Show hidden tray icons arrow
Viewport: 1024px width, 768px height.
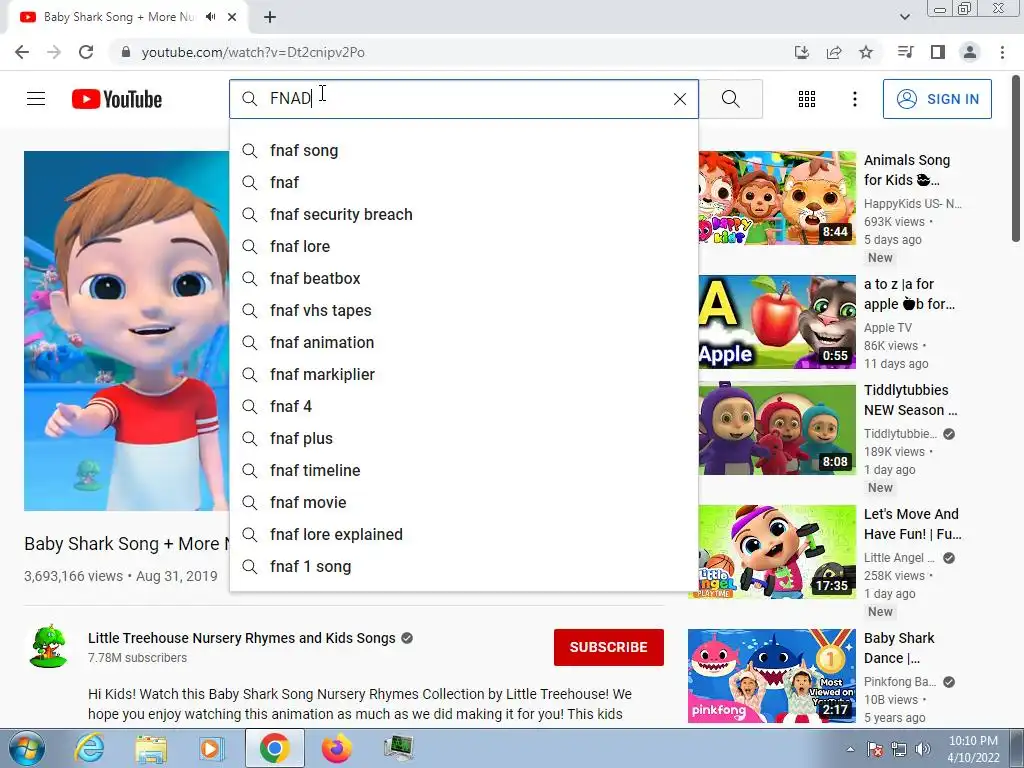850,749
